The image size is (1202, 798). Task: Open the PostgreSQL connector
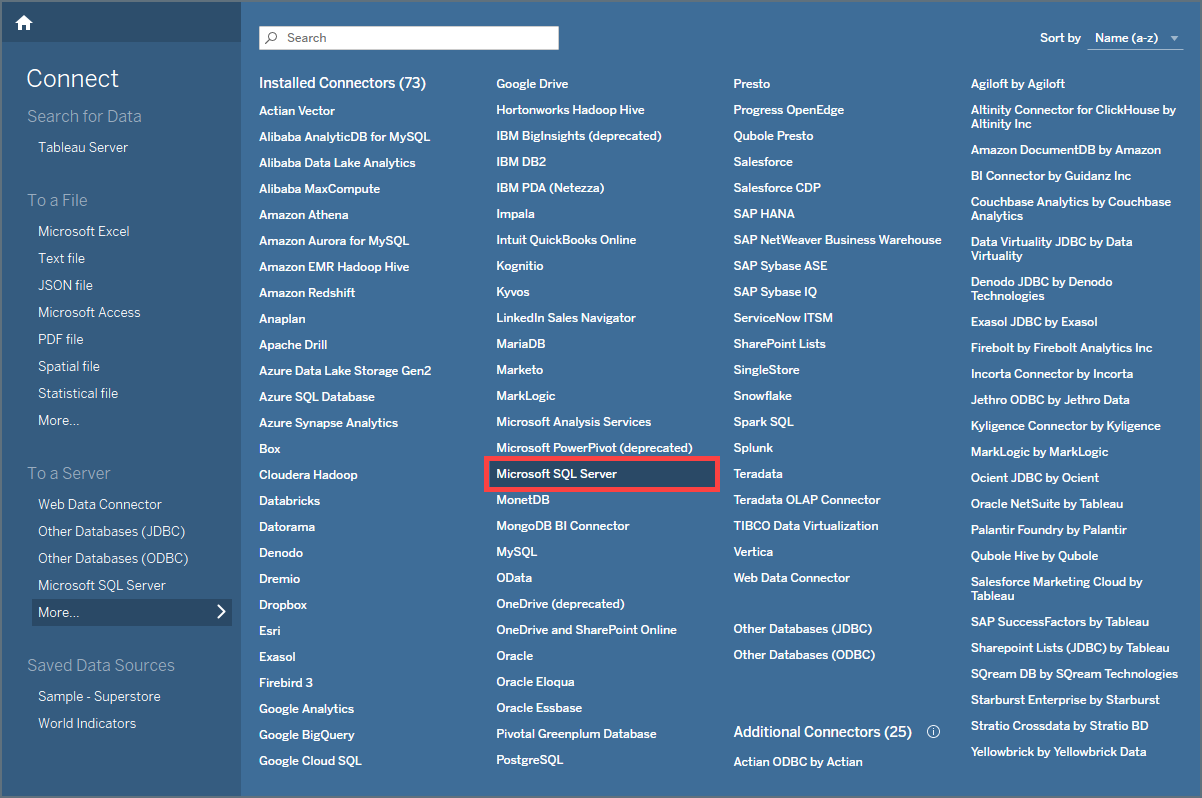coord(532,759)
